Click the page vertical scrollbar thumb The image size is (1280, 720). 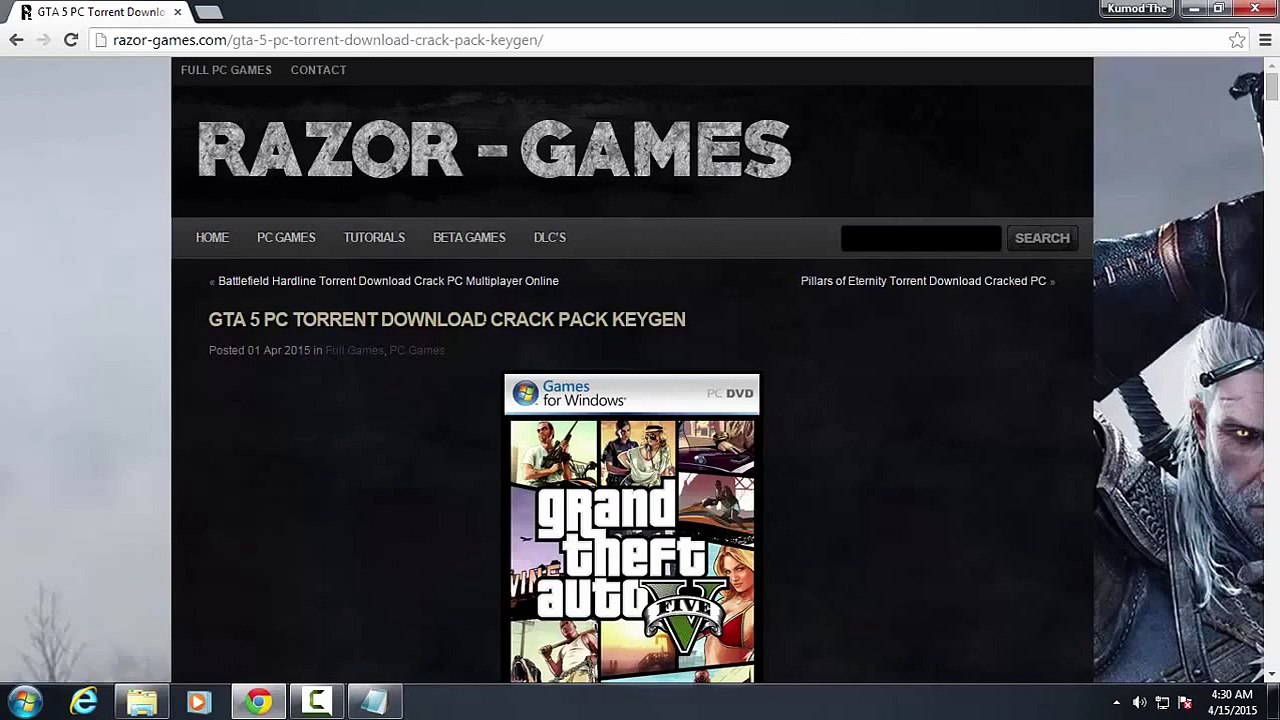point(1271,87)
